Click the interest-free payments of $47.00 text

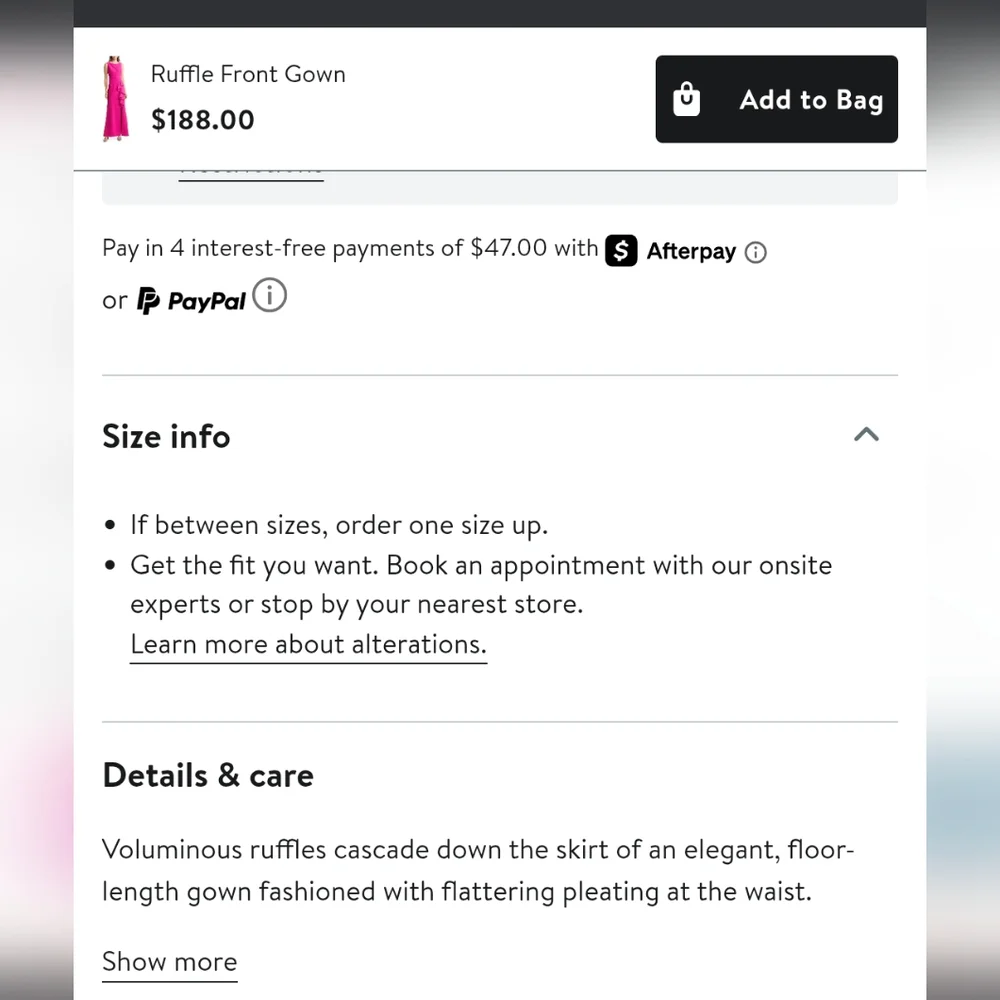(x=349, y=248)
